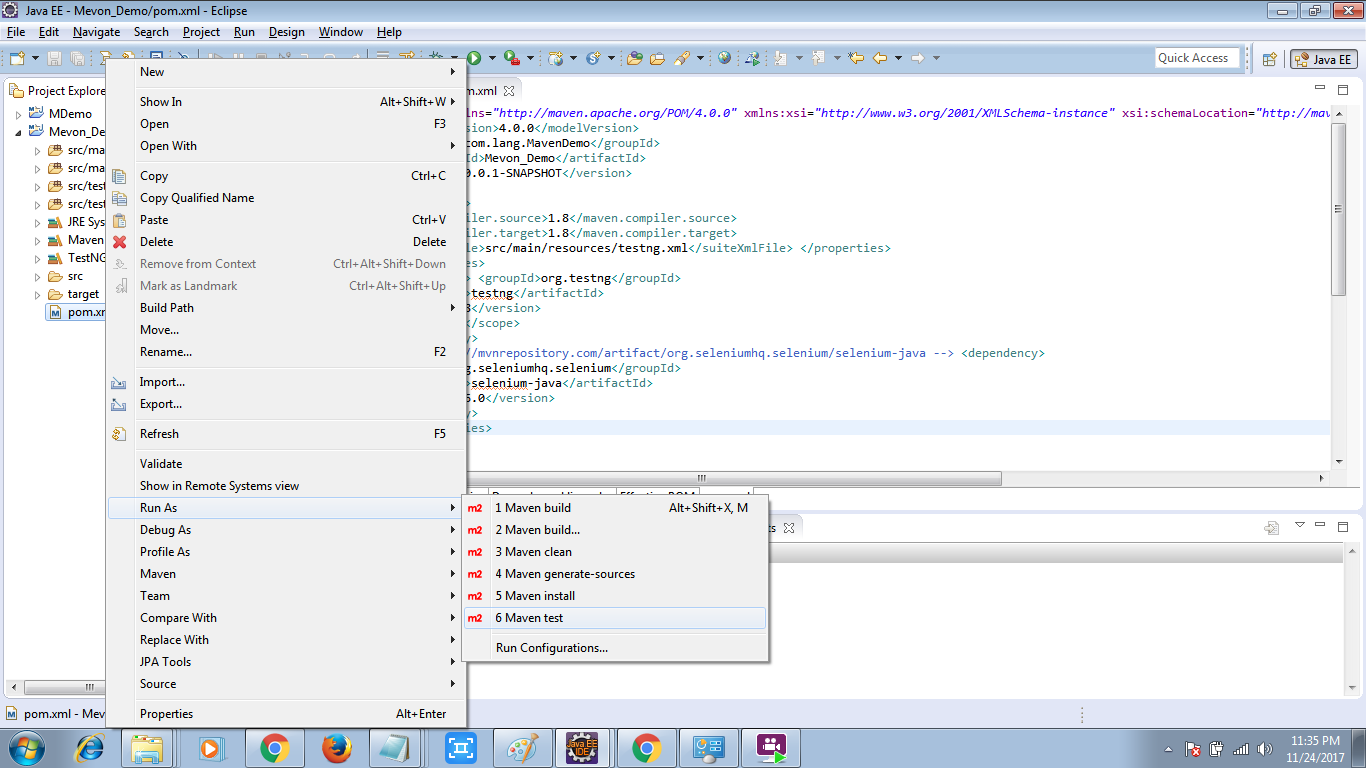Click the Quick Access search field
The image size is (1366, 768).
1197,57
